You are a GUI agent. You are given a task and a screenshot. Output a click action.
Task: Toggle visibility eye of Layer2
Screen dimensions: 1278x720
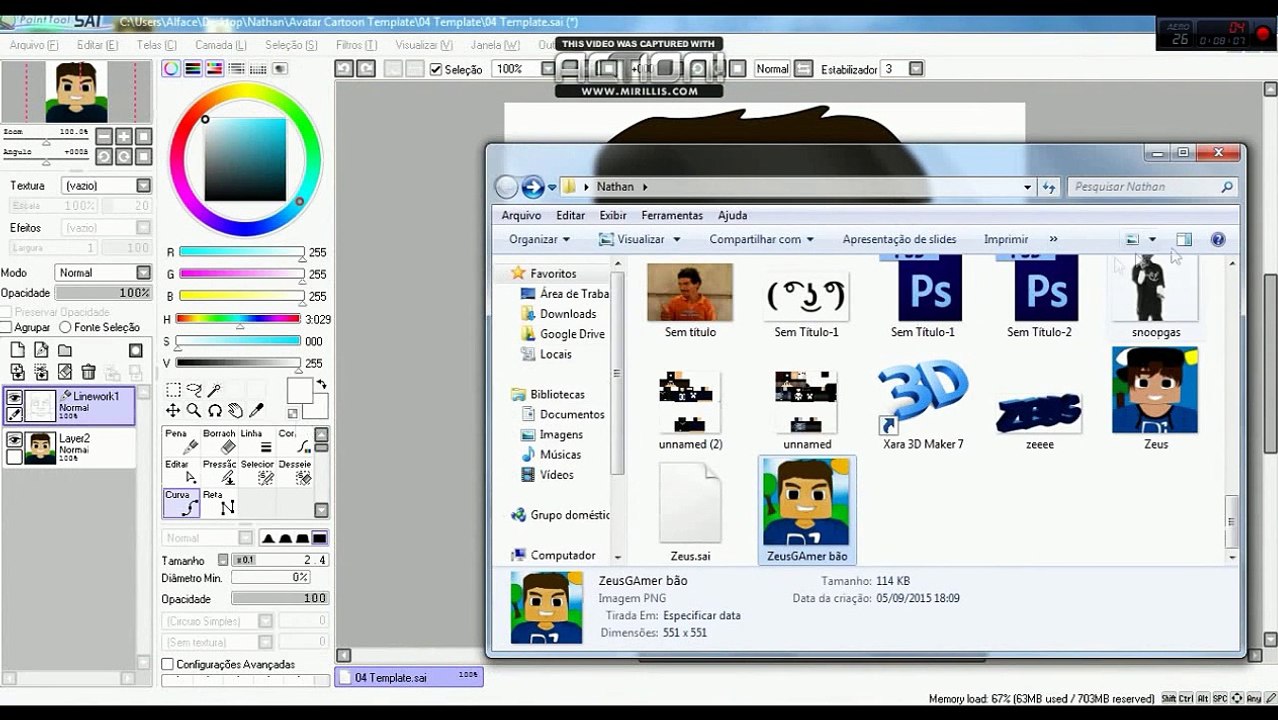15,440
